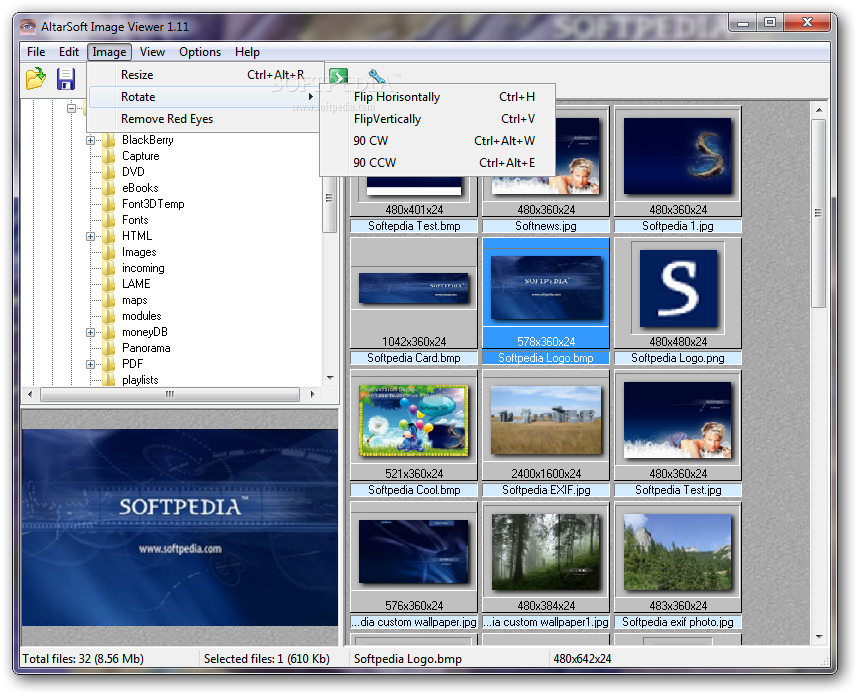Select the Softpedia 1.jpg thumbnail
Viewport: 858px width, 695px height.
(679, 157)
